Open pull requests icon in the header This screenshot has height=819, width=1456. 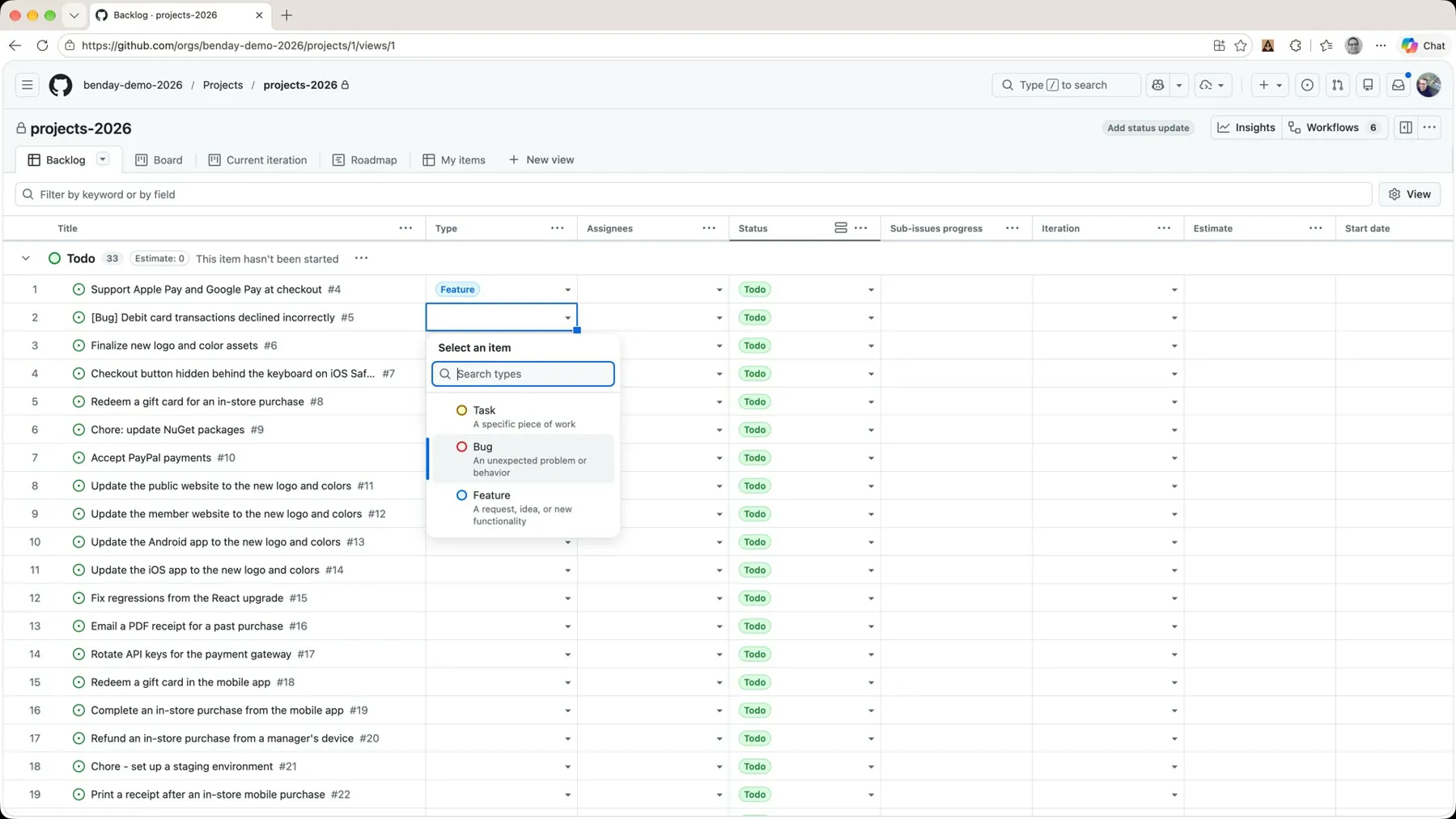coord(1338,85)
